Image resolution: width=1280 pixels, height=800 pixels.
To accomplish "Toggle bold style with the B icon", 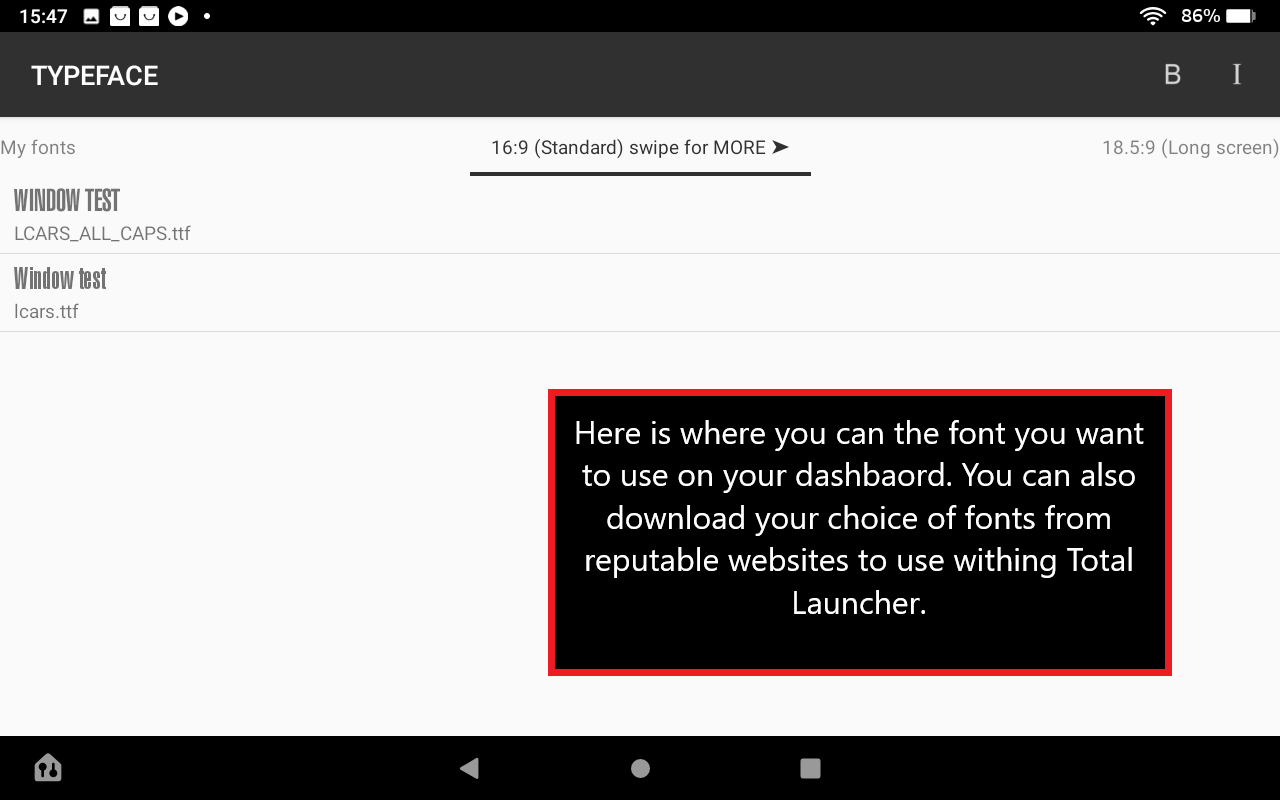I will pos(1172,75).
